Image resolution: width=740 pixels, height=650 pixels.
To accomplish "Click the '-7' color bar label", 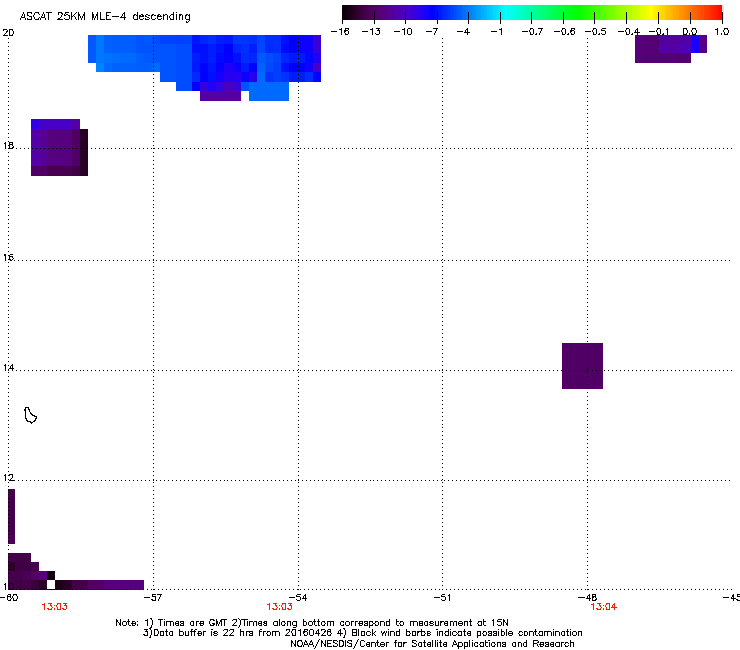I will [x=432, y=32].
